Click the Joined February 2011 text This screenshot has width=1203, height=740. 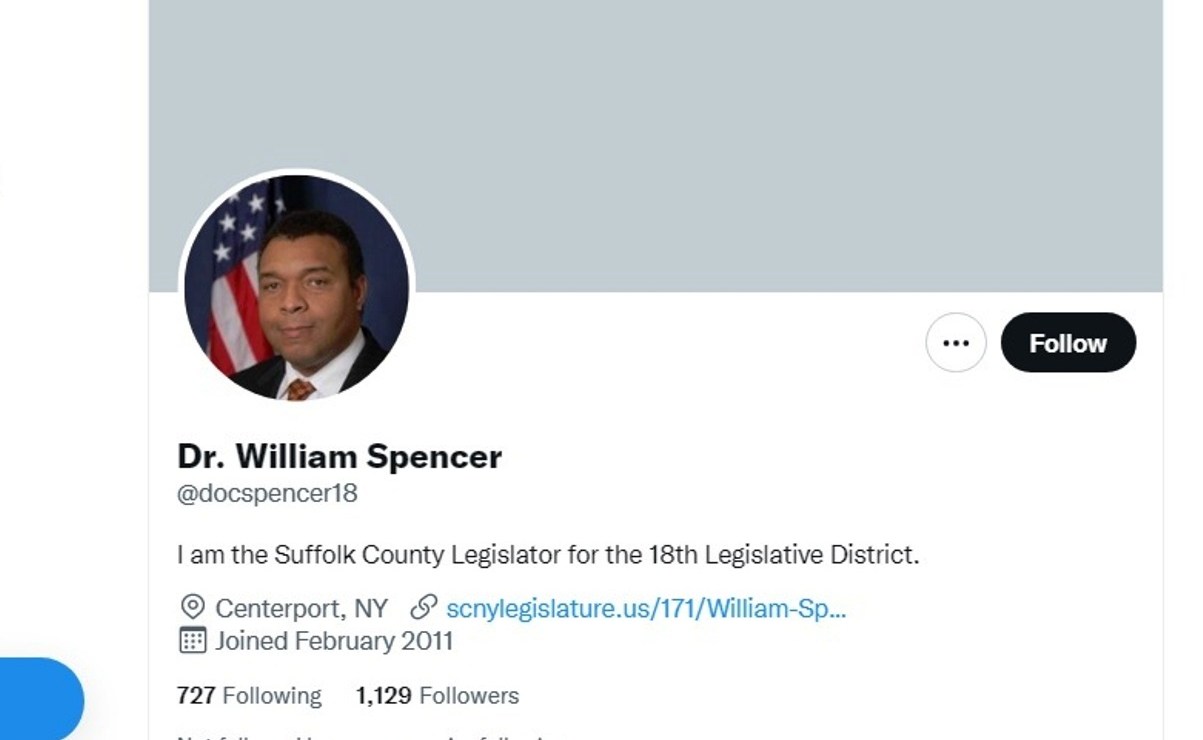tap(334, 641)
